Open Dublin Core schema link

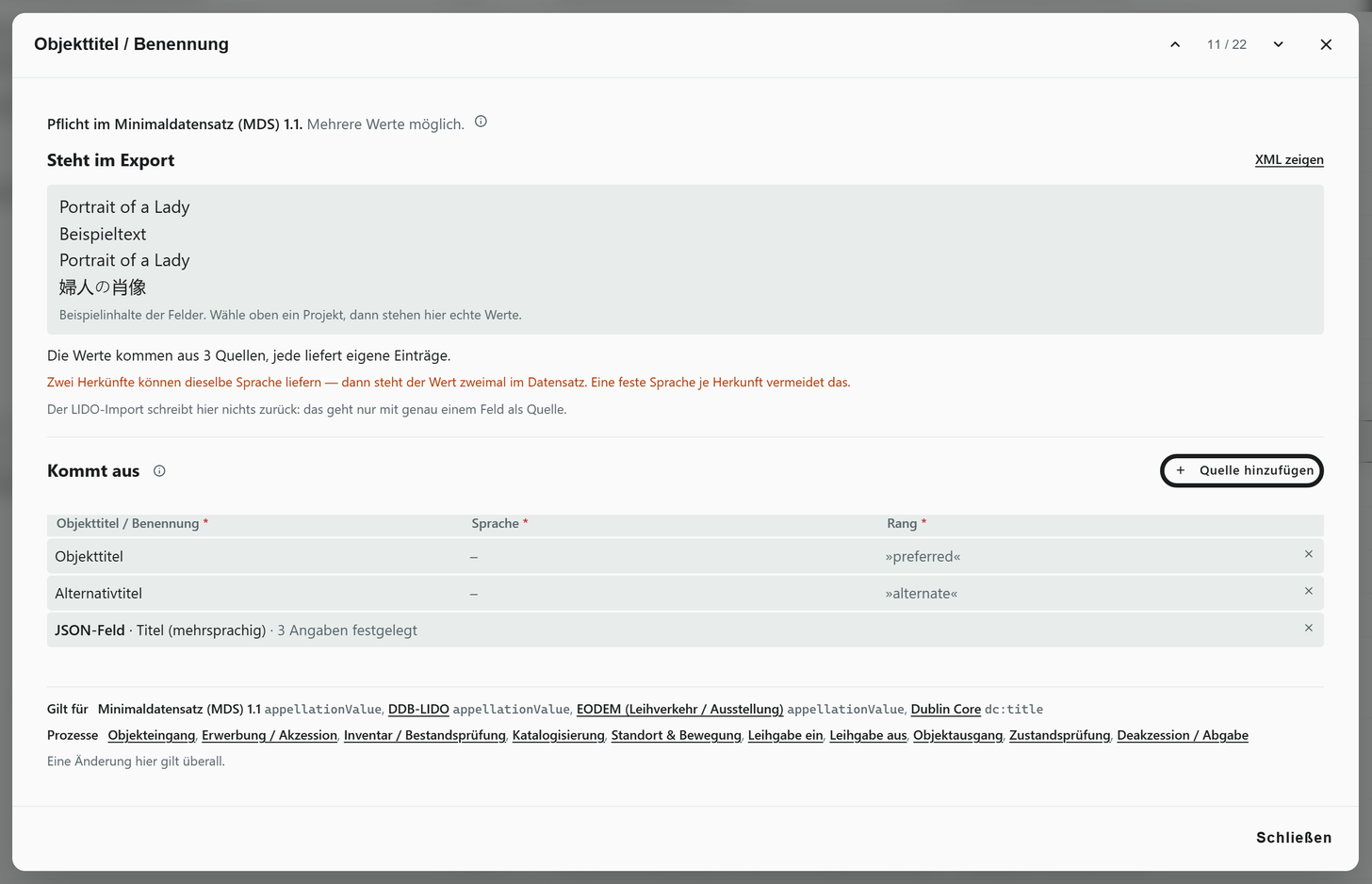[x=946, y=709]
